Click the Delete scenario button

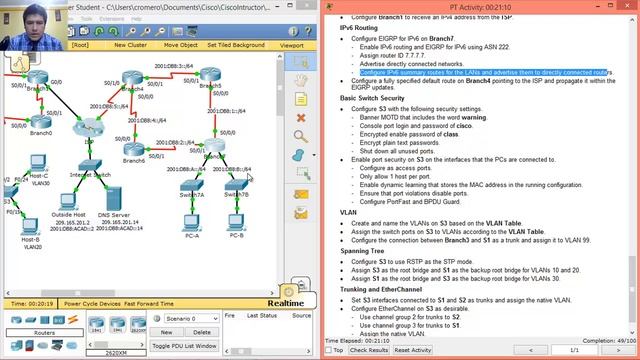202,332
